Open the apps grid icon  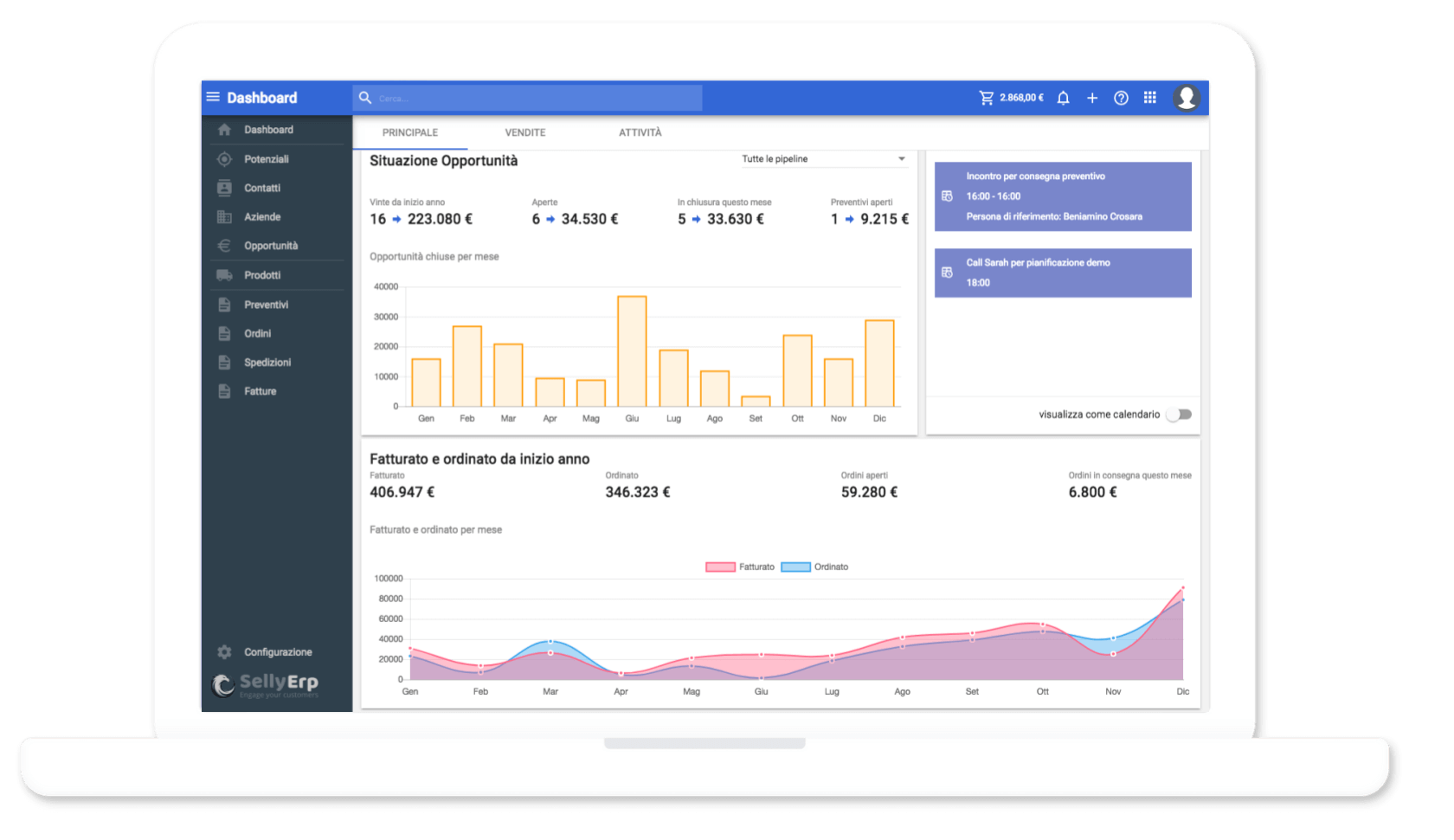tap(1150, 98)
